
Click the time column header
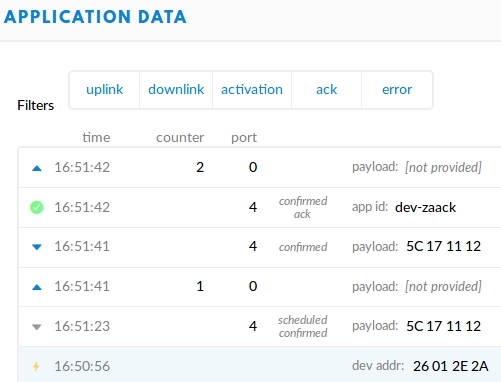96,137
